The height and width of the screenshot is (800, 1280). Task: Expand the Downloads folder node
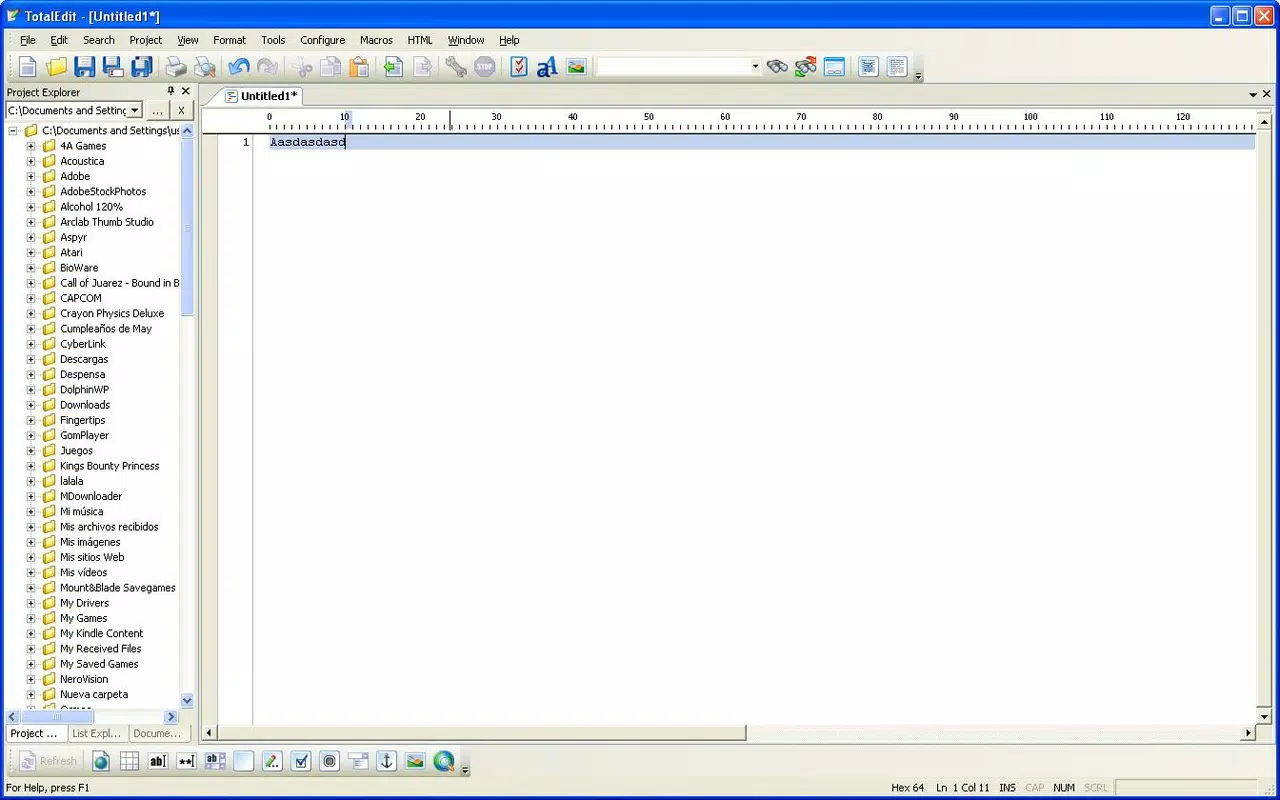click(x=31, y=405)
